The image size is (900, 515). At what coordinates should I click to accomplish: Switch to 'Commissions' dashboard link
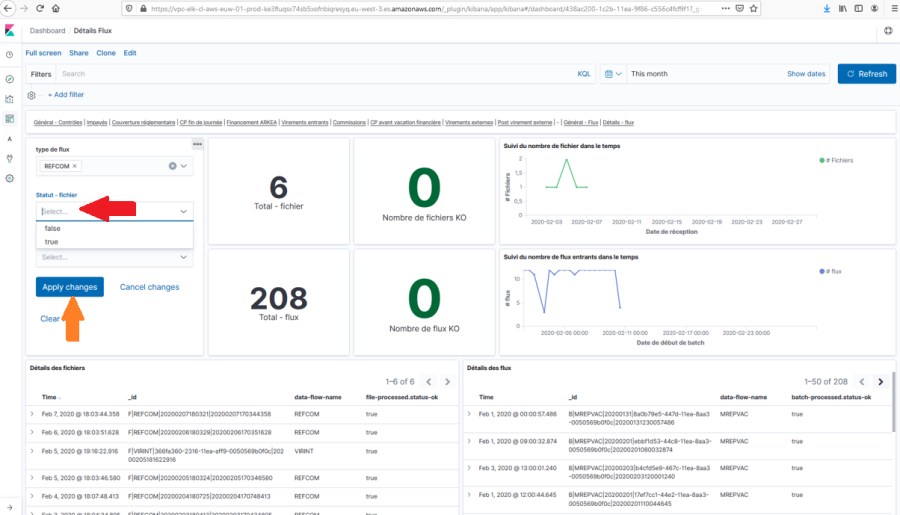click(349, 122)
